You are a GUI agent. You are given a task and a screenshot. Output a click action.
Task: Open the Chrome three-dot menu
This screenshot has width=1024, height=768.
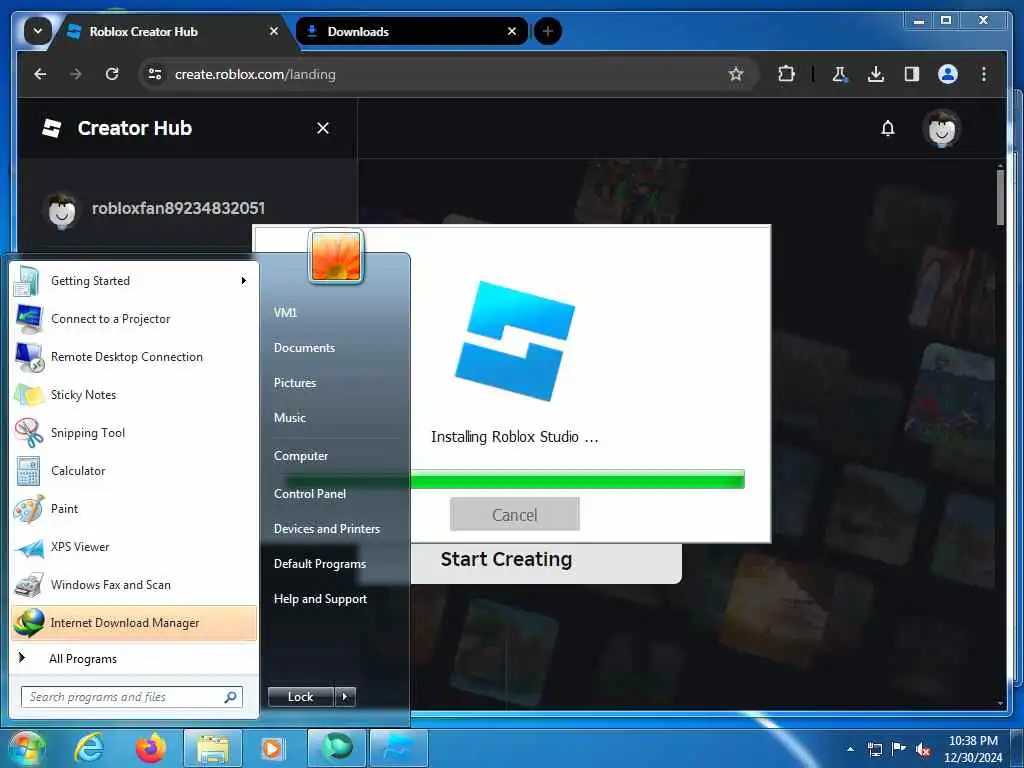[x=984, y=74]
